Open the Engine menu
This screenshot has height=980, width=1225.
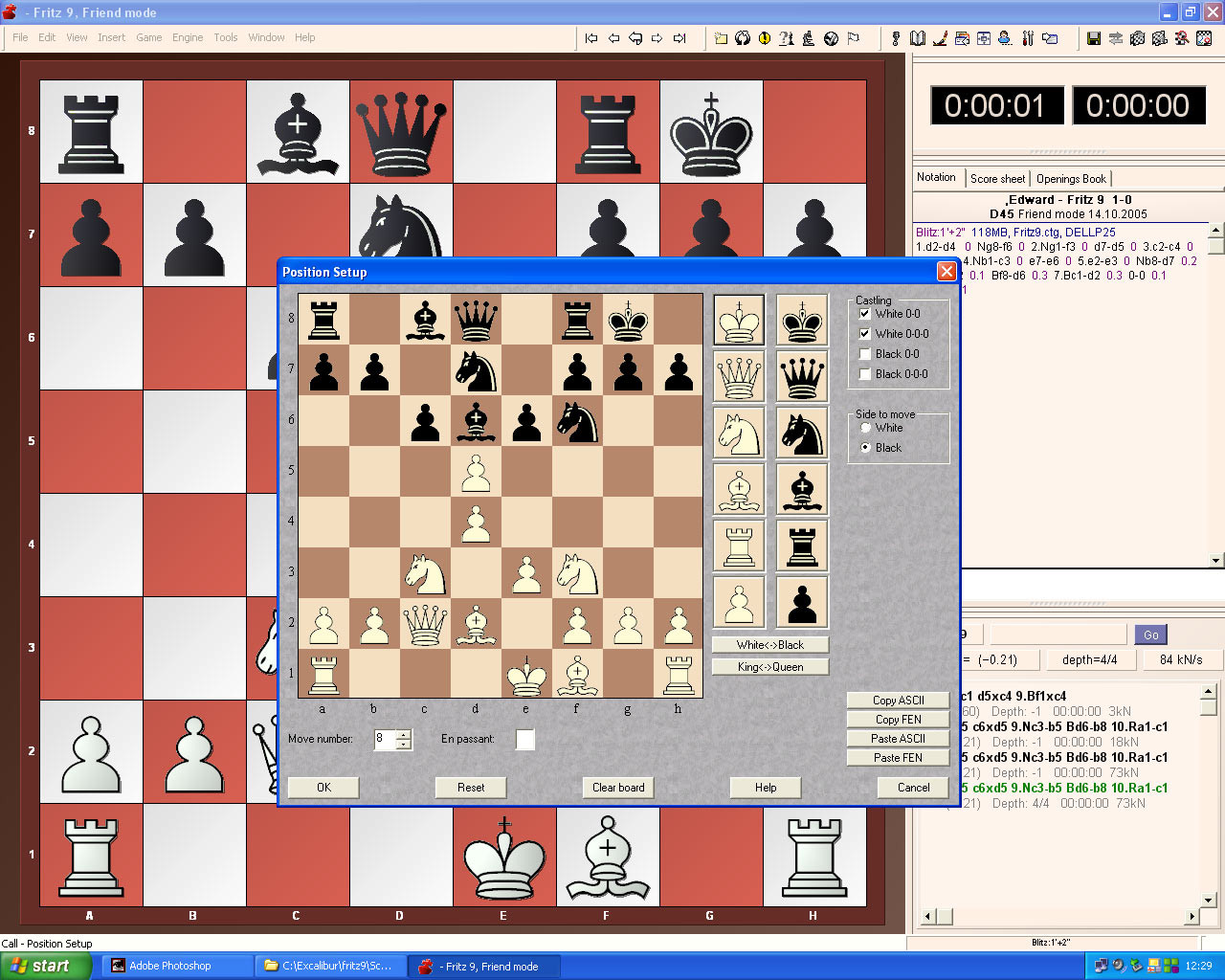188,37
